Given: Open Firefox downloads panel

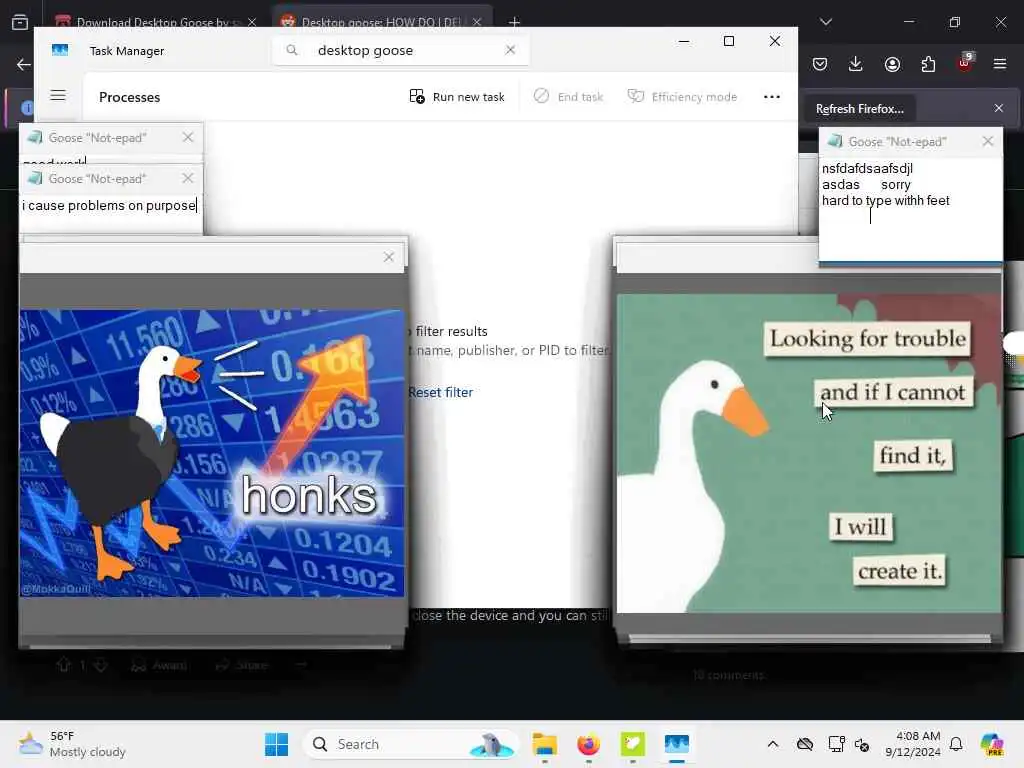Looking at the screenshot, I should pyautogui.click(x=856, y=64).
